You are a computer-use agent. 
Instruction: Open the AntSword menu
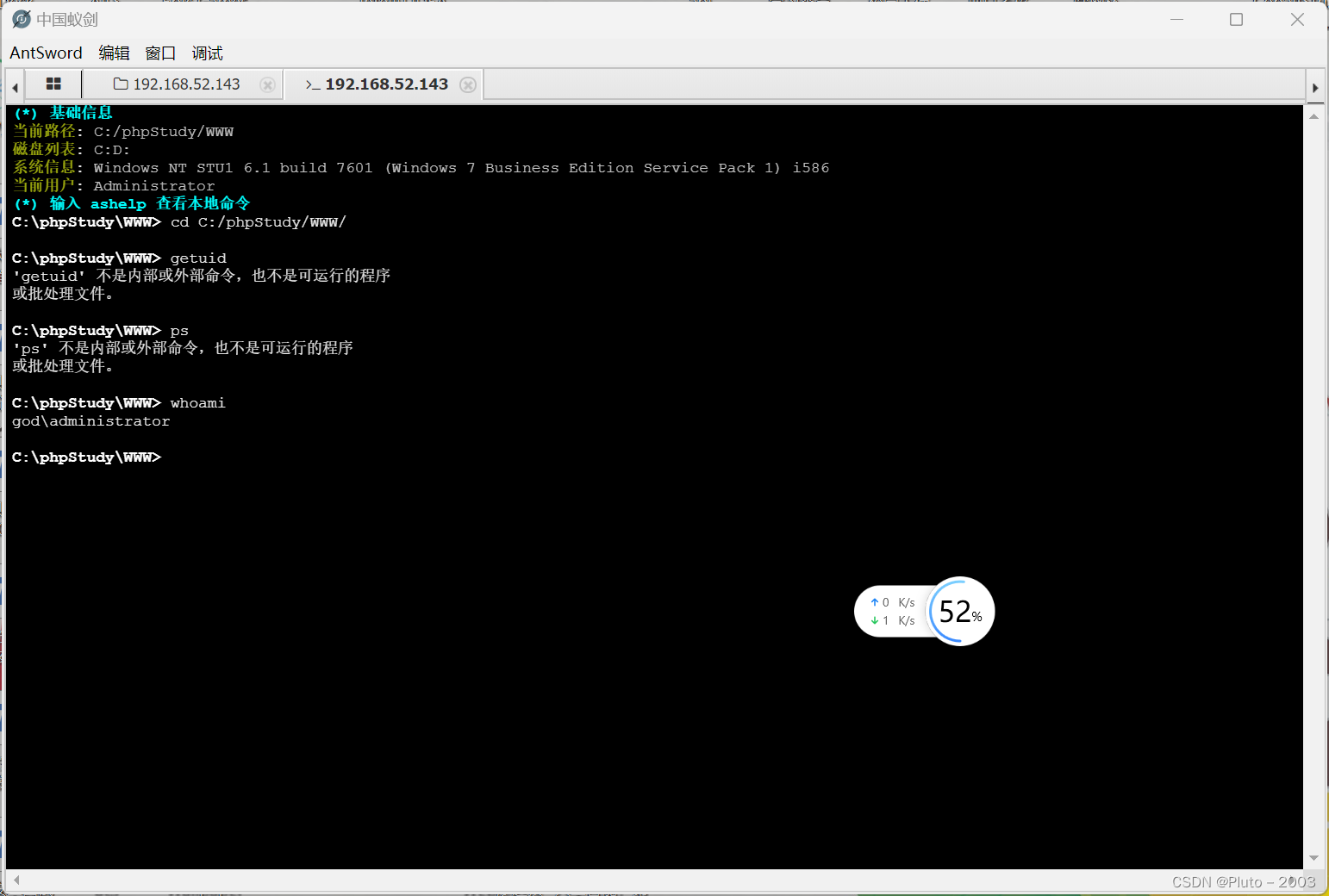[x=46, y=53]
